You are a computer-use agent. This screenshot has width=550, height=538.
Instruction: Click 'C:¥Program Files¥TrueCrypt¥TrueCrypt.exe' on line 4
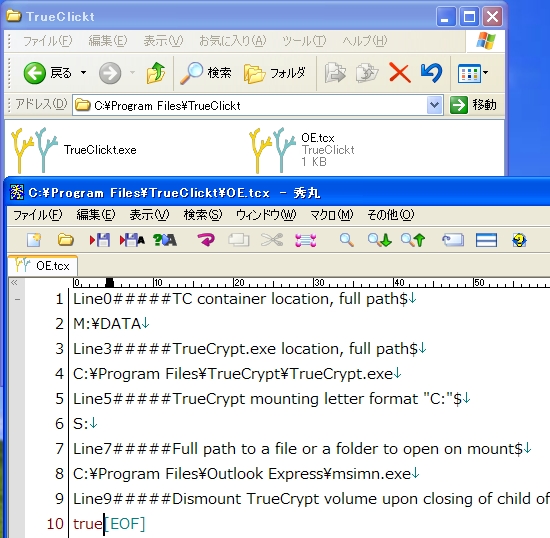pos(233,374)
